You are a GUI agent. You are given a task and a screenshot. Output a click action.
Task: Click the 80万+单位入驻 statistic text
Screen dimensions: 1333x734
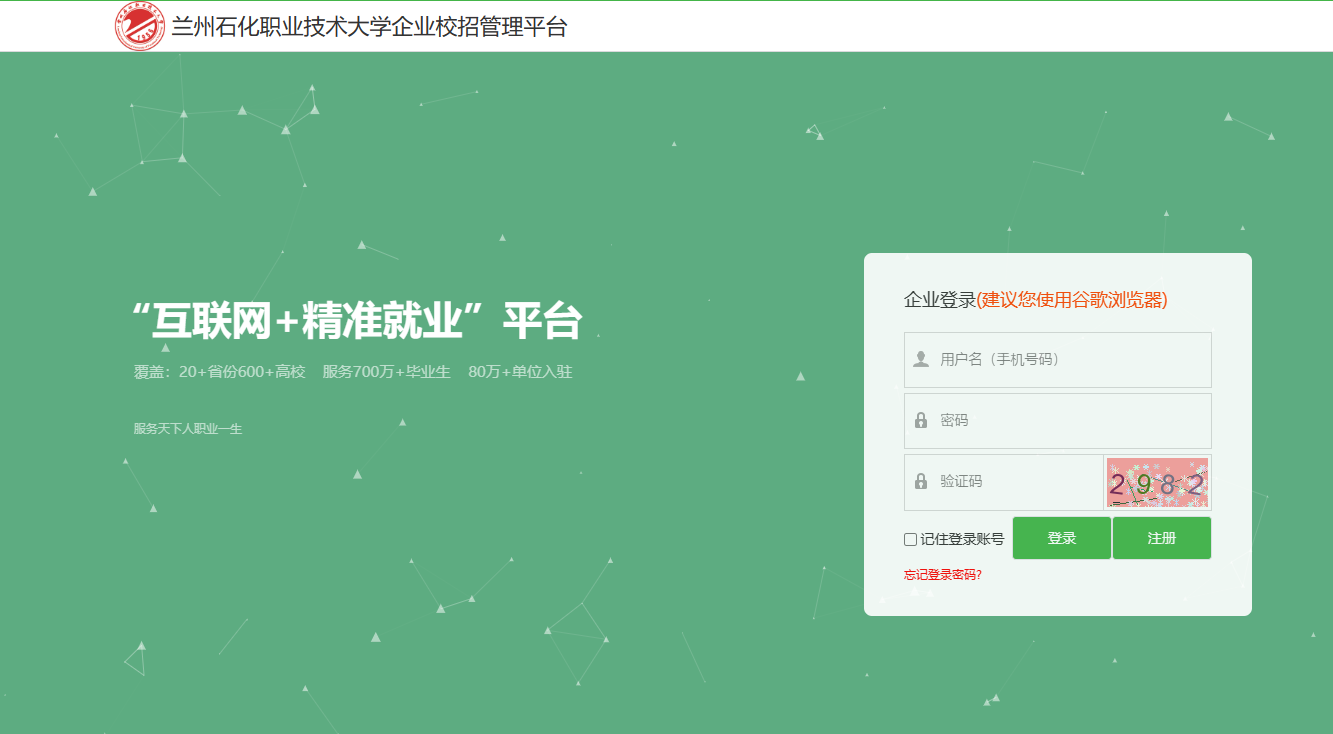tap(520, 372)
